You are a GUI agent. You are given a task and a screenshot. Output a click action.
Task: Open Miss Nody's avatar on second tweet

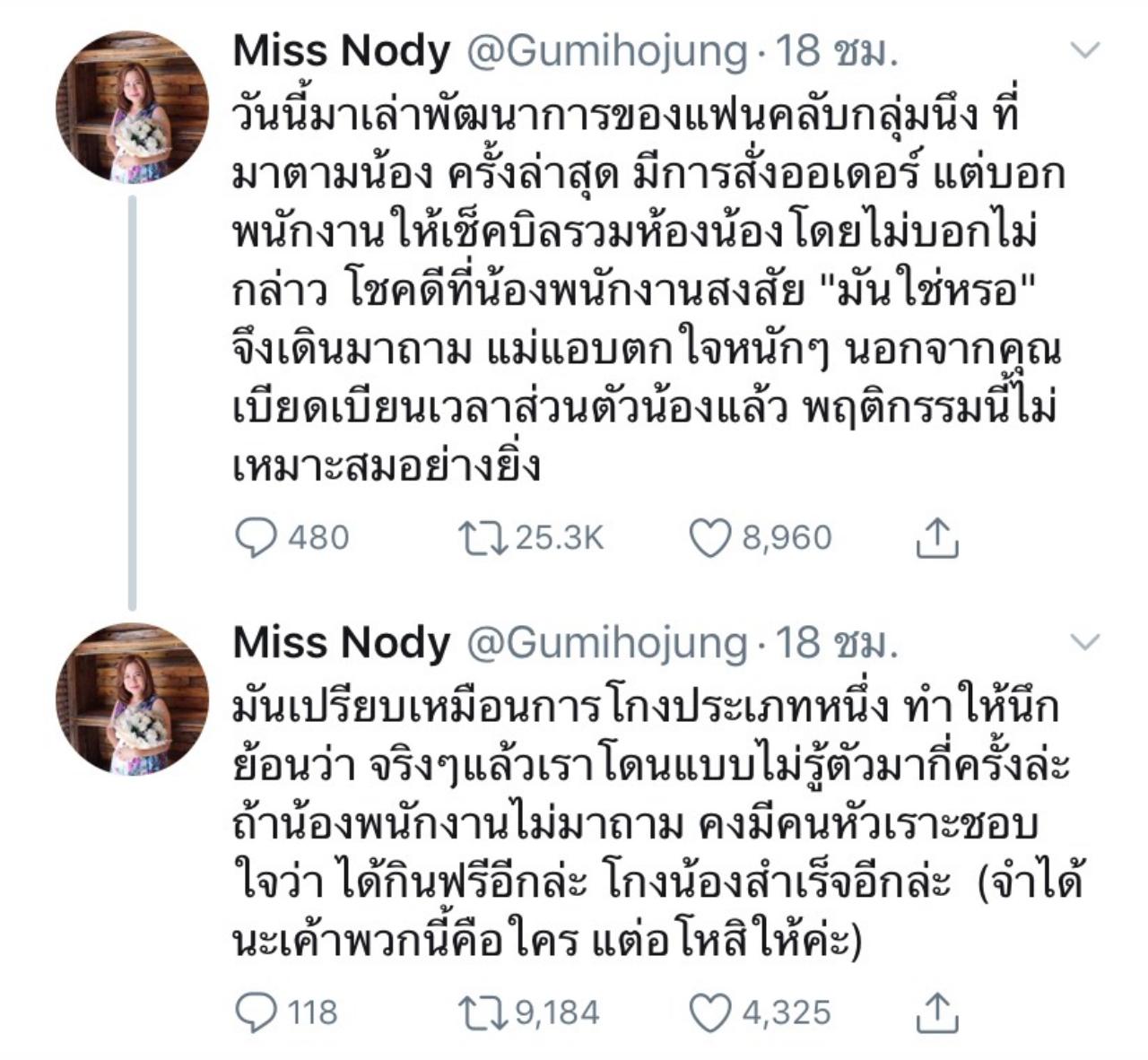(133, 699)
